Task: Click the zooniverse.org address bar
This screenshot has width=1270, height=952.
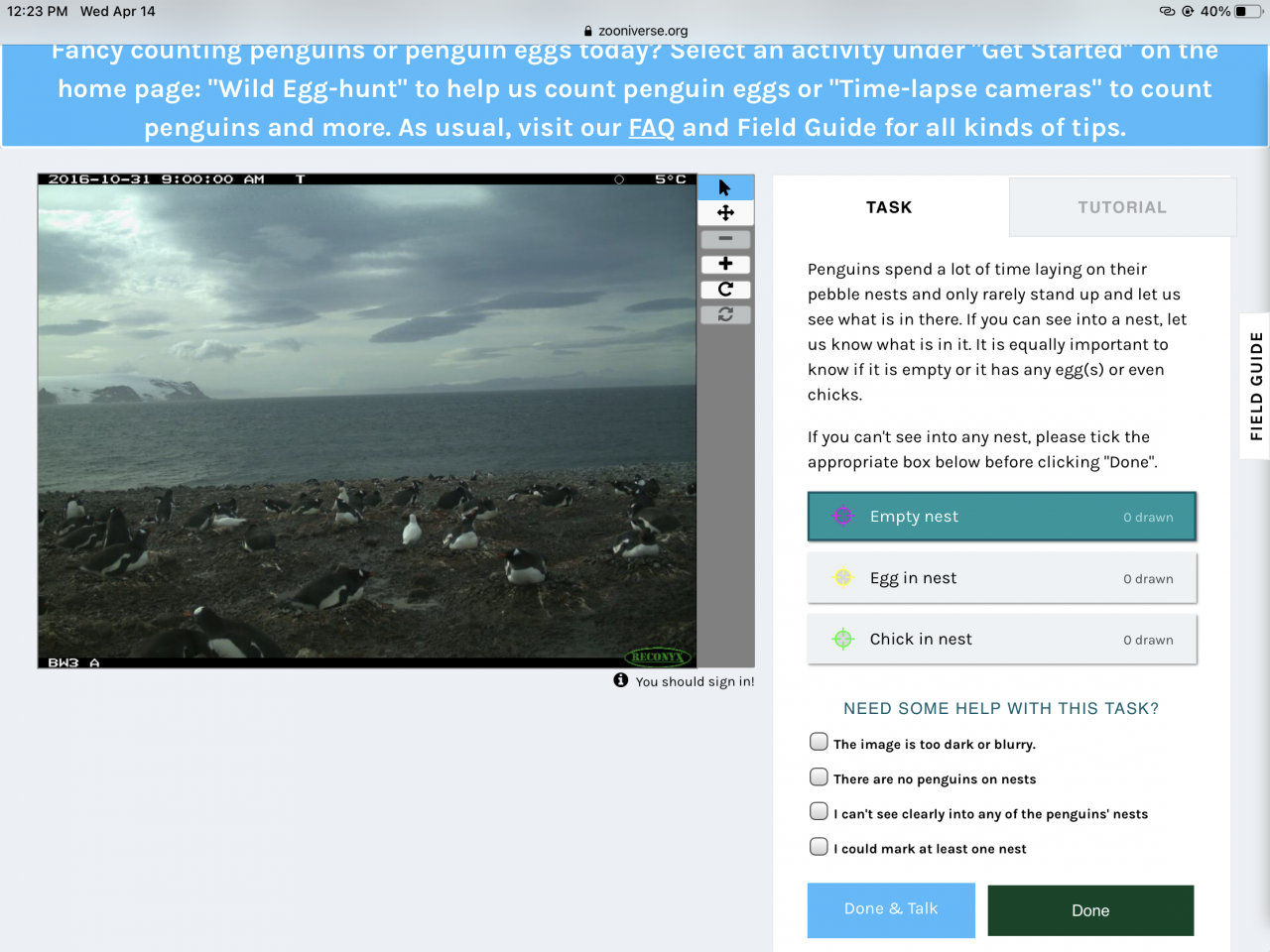Action: coord(635,31)
